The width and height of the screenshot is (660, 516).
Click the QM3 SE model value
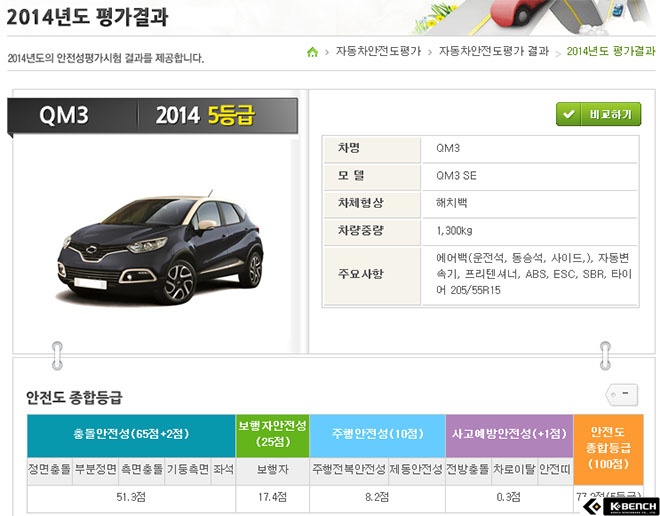tap(456, 176)
